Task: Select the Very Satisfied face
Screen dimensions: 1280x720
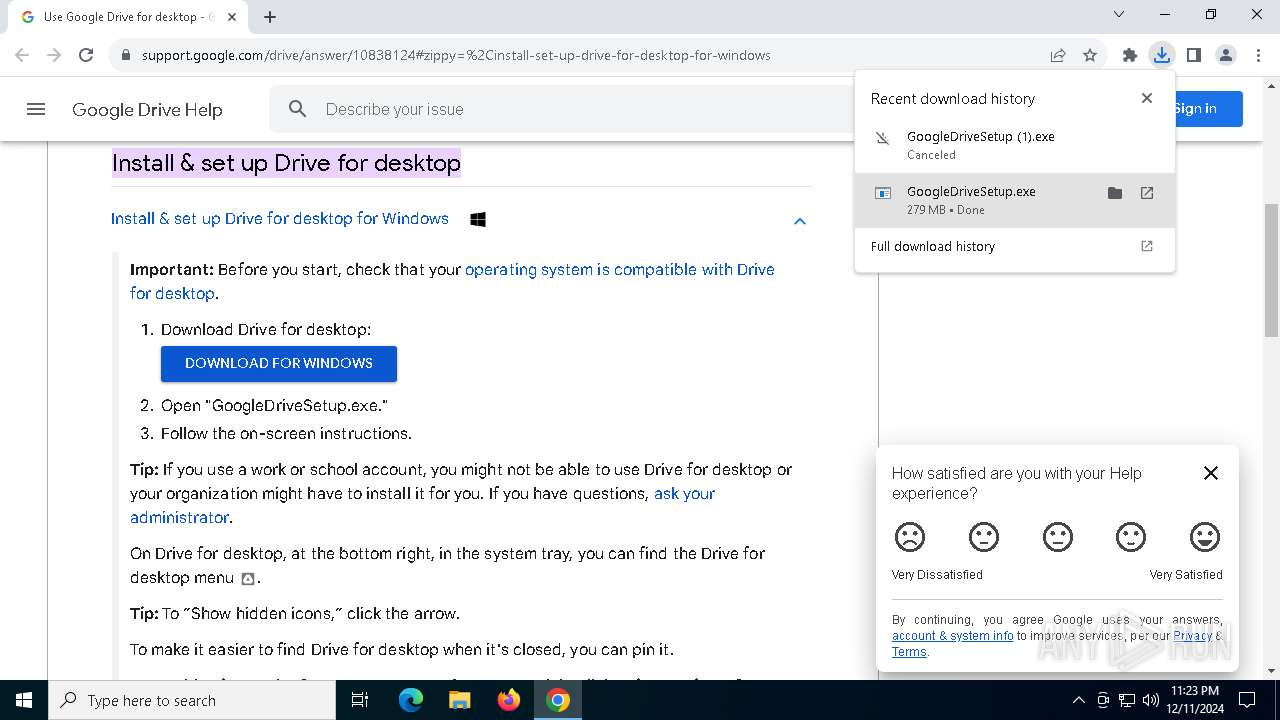Action: 1205,537
